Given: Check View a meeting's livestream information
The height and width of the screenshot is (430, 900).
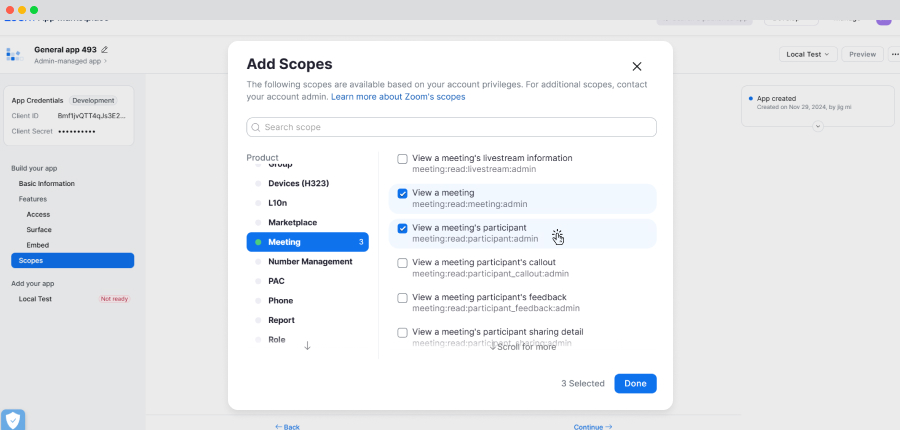Looking at the screenshot, I should pos(402,159).
